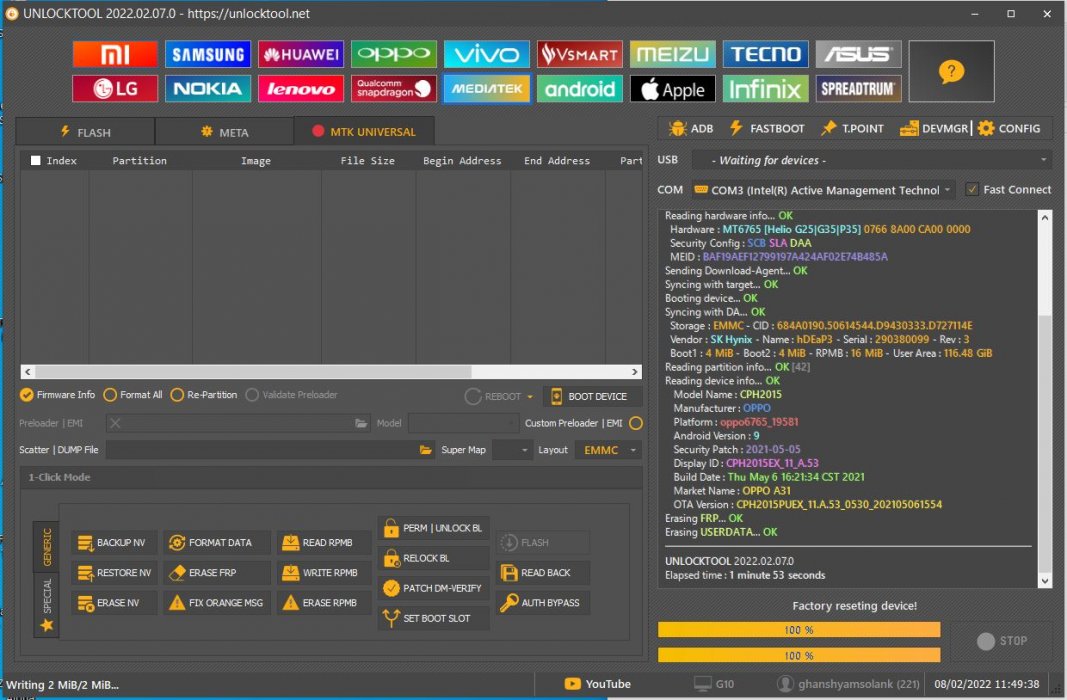1067x700 pixels.
Task: Launch DEVMGR device manager
Action: pyautogui.click(x=934, y=129)
